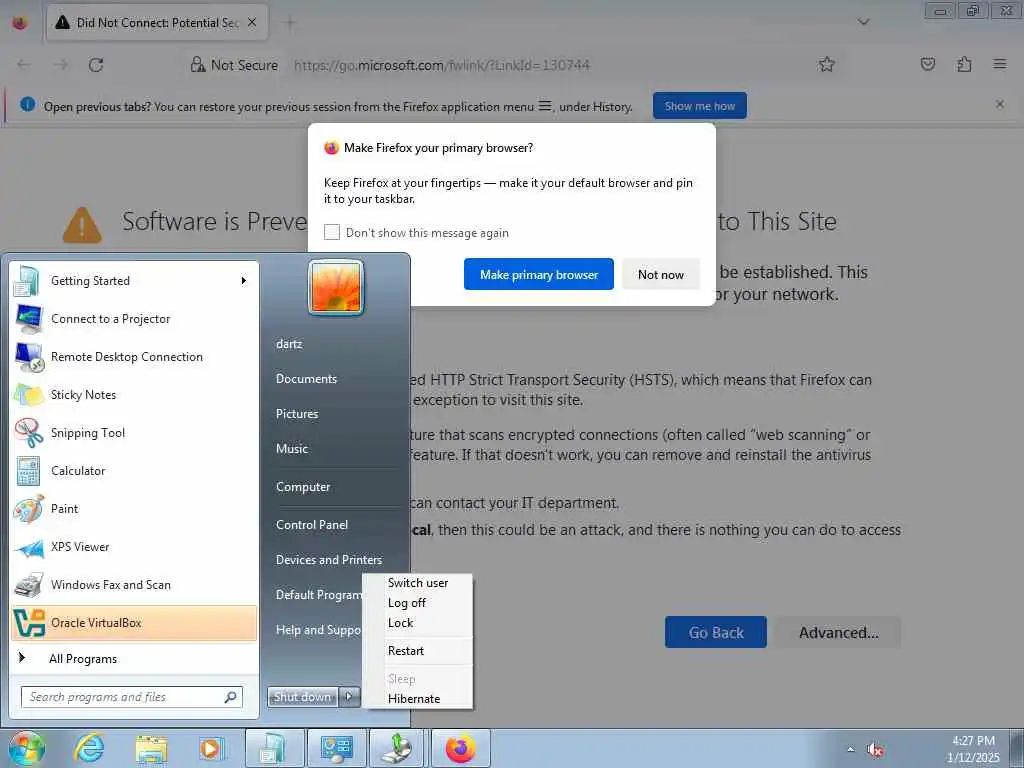Click the Windows Fax and Scan icon
This screenshot has width=1024, height=768.
28,585
